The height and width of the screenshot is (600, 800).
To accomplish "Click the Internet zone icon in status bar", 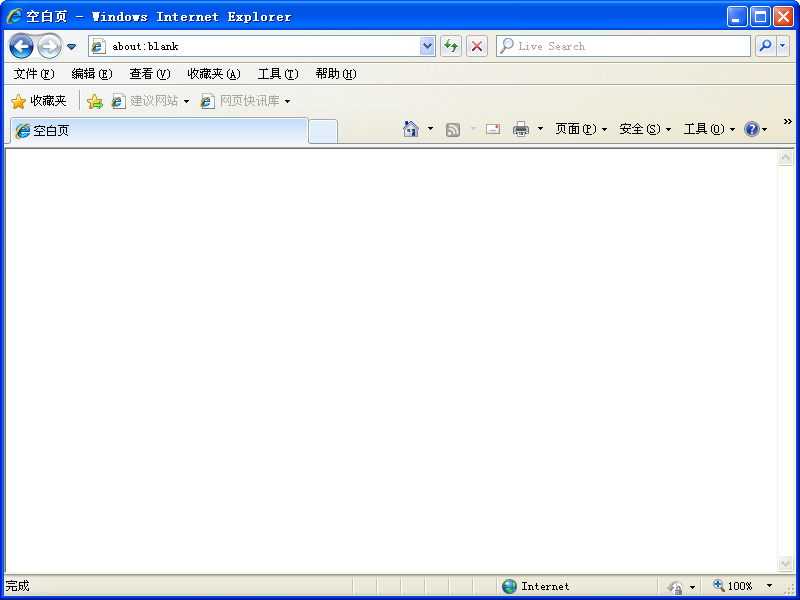I will (x=510, y=586).
